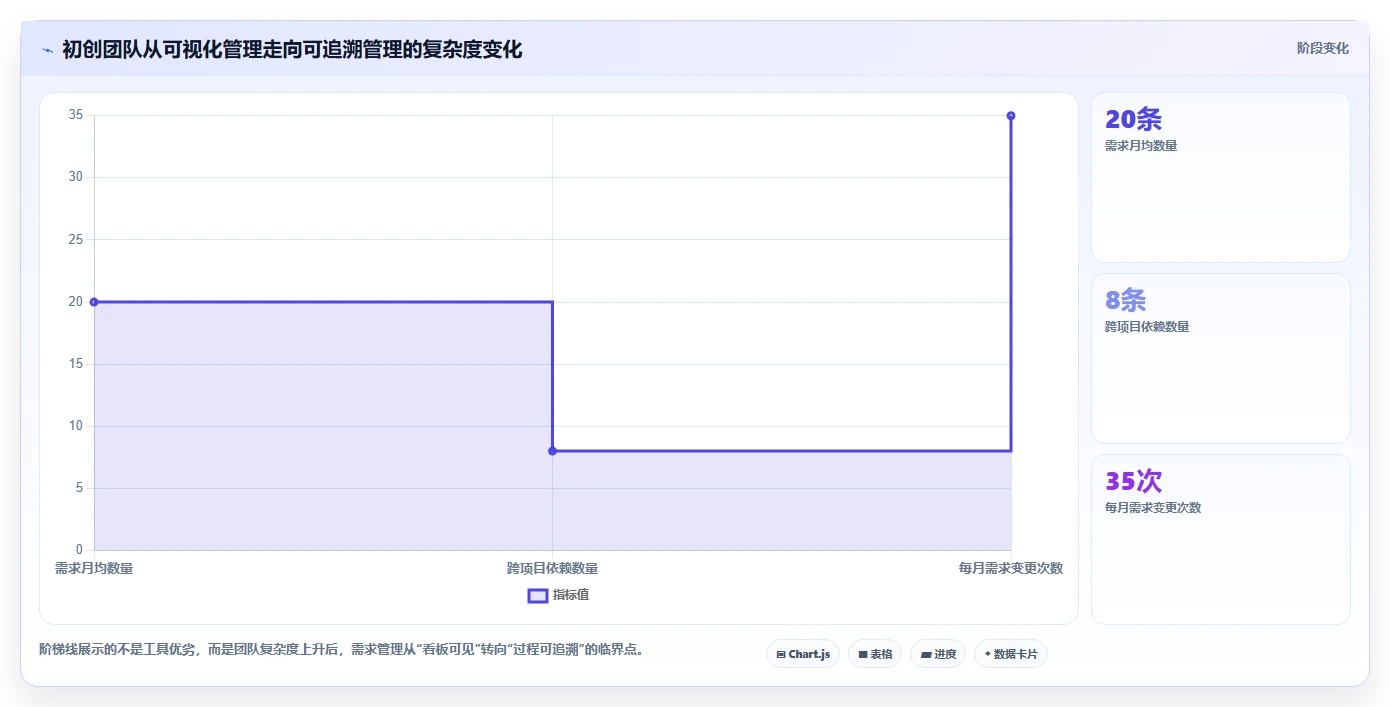Click the lightning icon beside the title
This screenshot has height=707, width=1390.
(x=47, y=49)
